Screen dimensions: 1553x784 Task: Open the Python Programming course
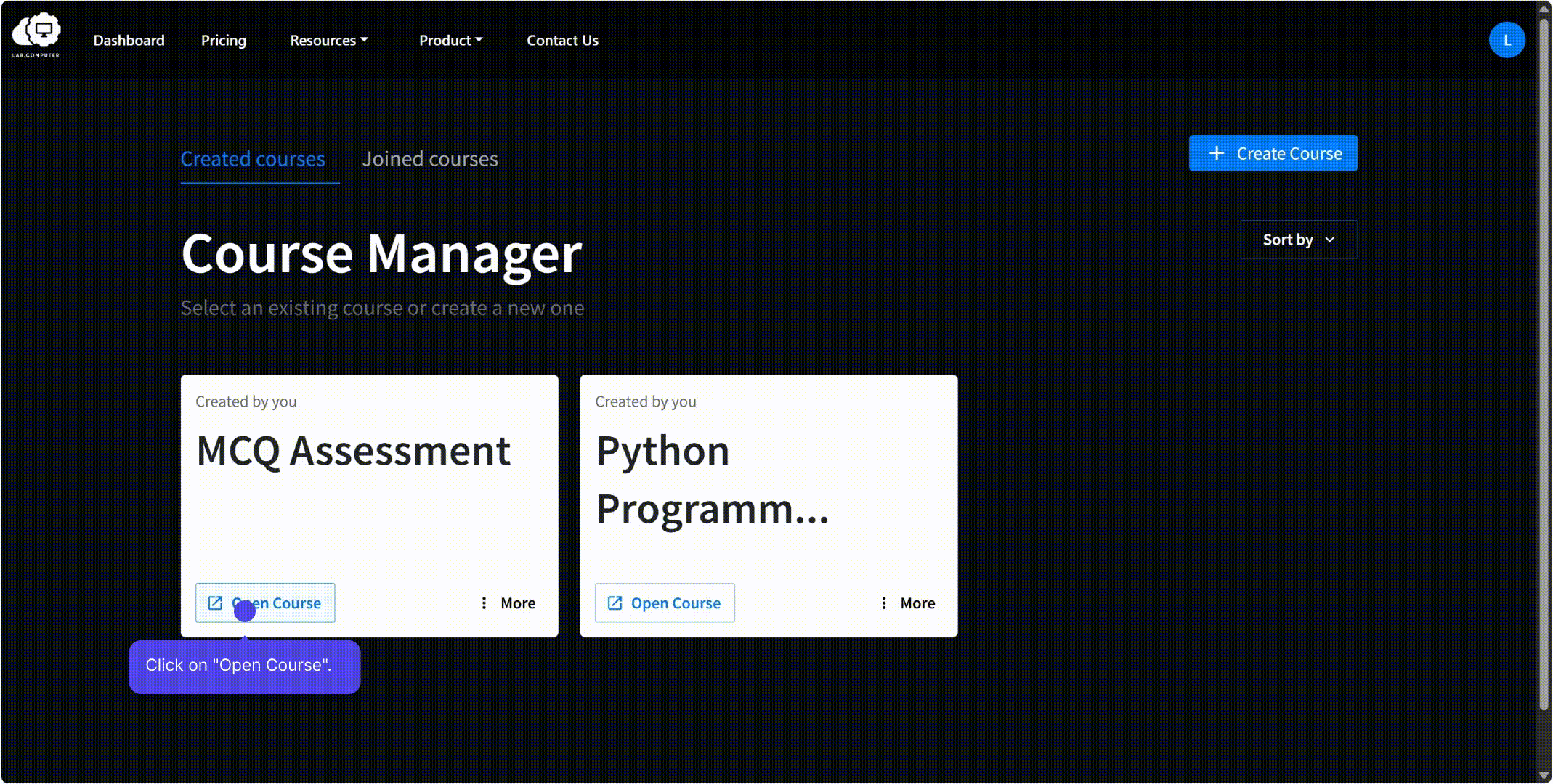pyautogui.click(x=665, y=603)
